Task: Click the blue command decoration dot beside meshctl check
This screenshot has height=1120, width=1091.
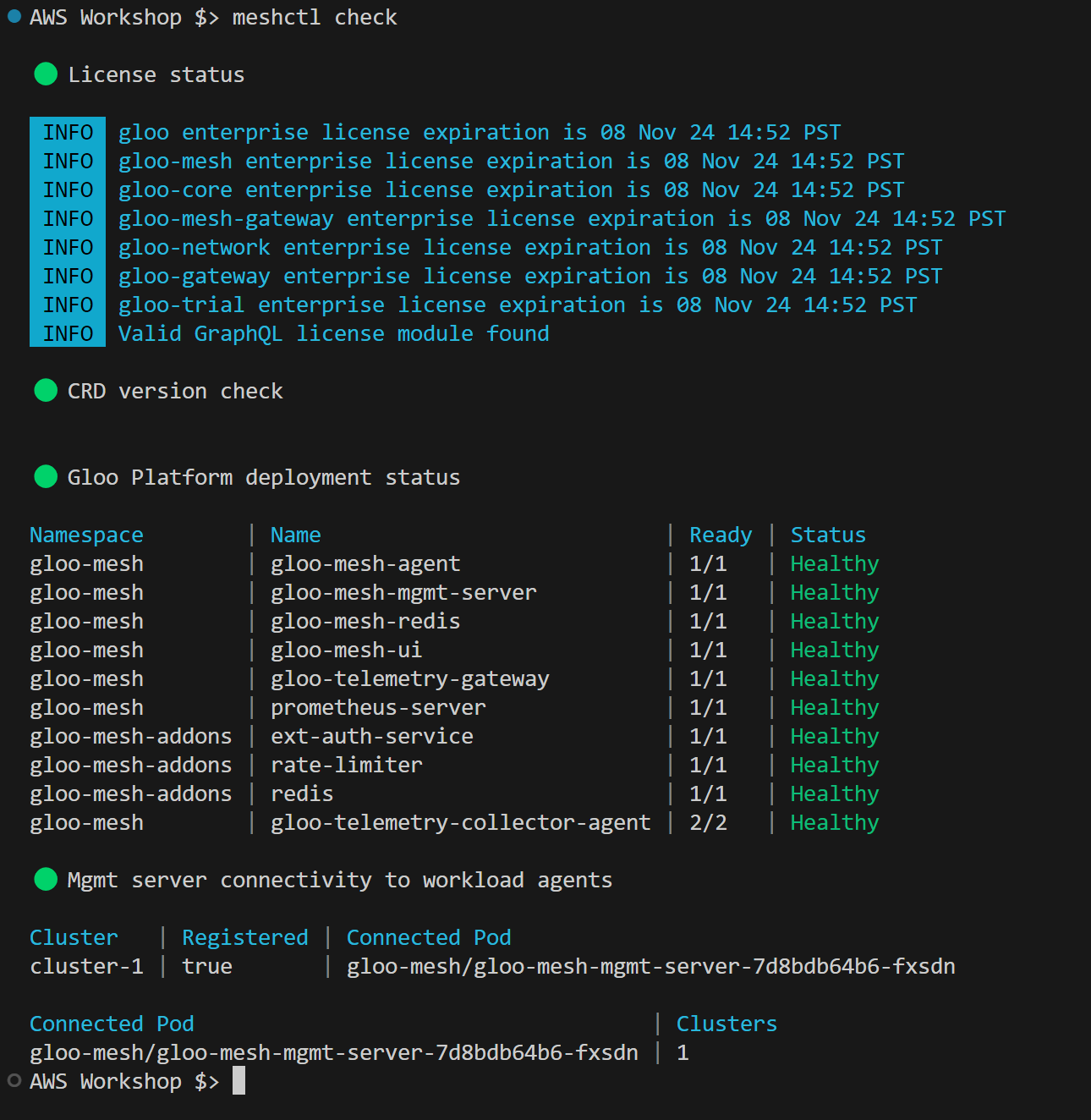Action: click(14, 16)
